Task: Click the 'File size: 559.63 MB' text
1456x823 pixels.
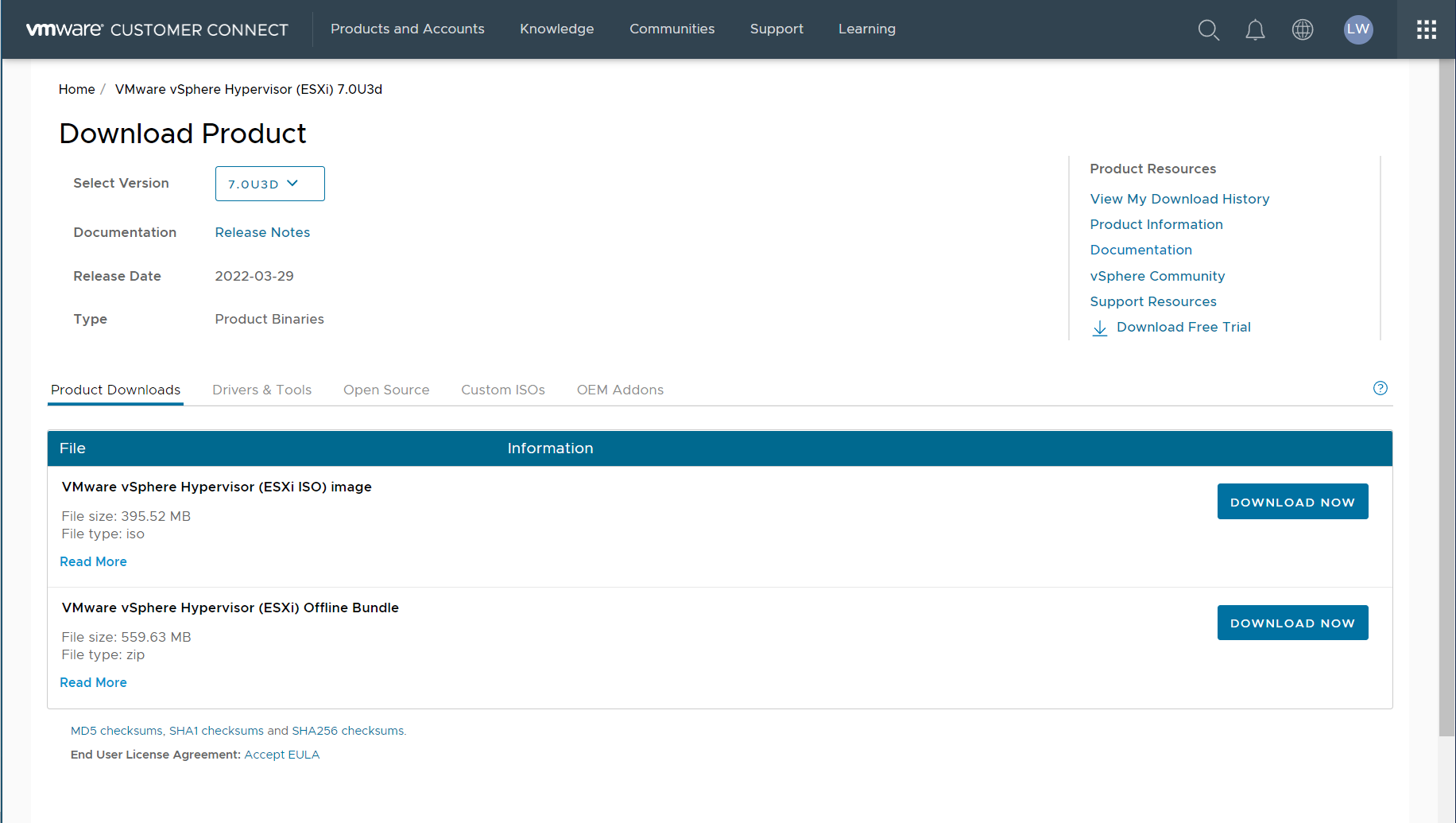Action: coord(126,637)
